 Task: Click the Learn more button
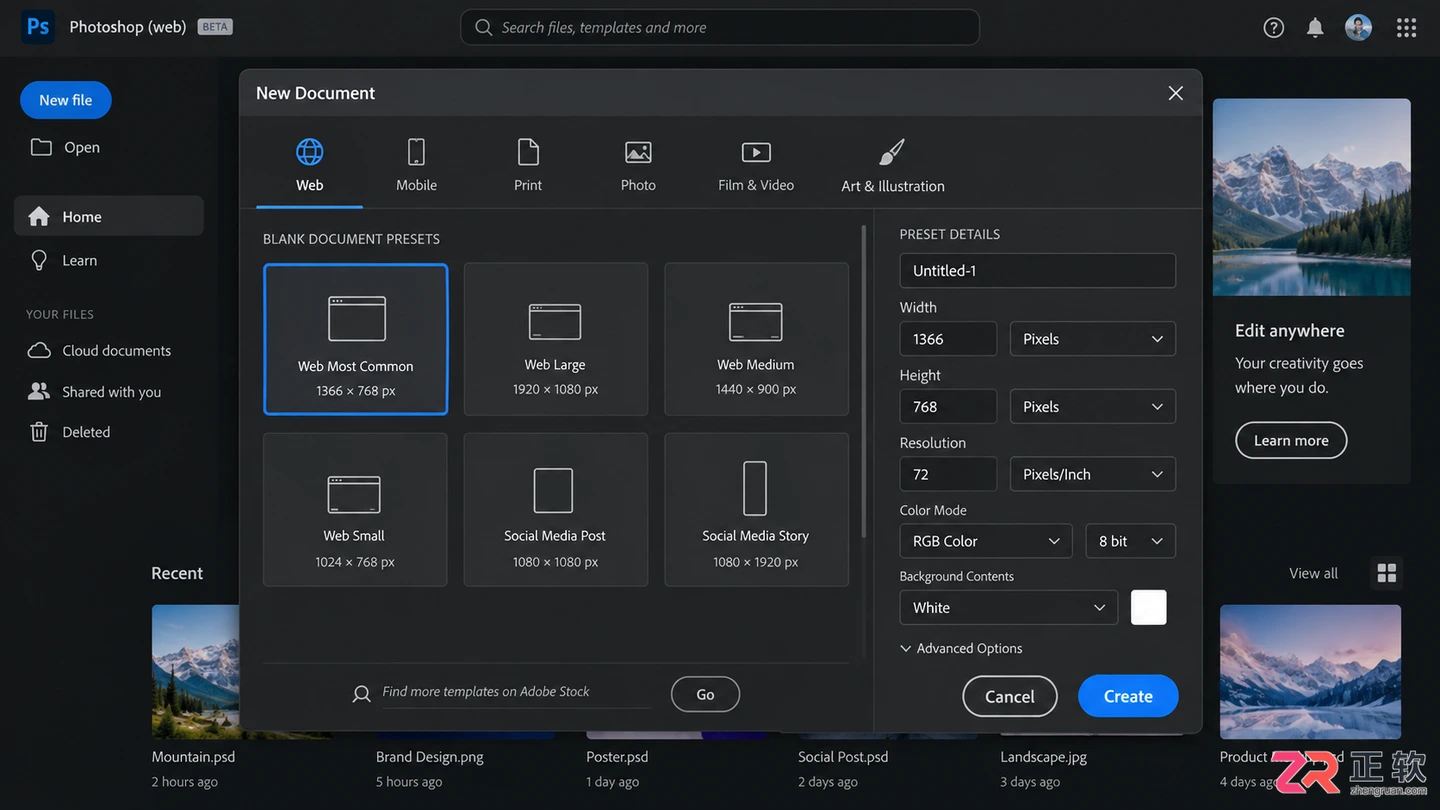1291,440
